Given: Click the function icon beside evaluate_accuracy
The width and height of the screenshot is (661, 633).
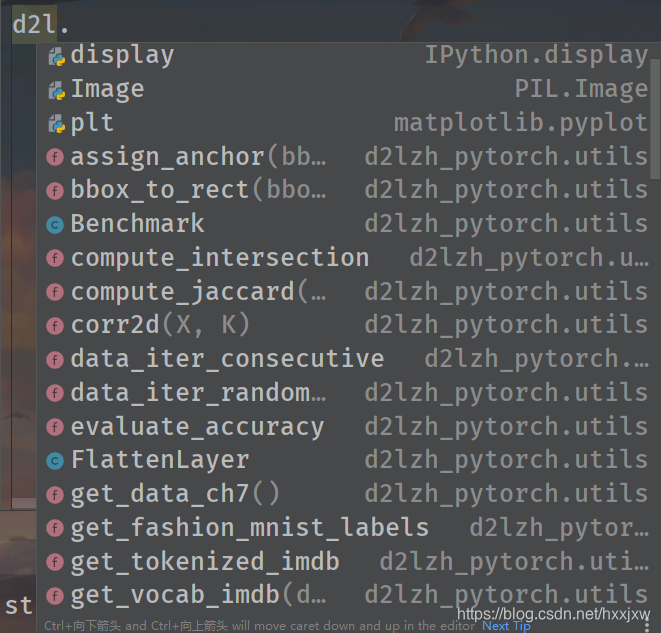Looking at the screenshot, I should (55, 427).
